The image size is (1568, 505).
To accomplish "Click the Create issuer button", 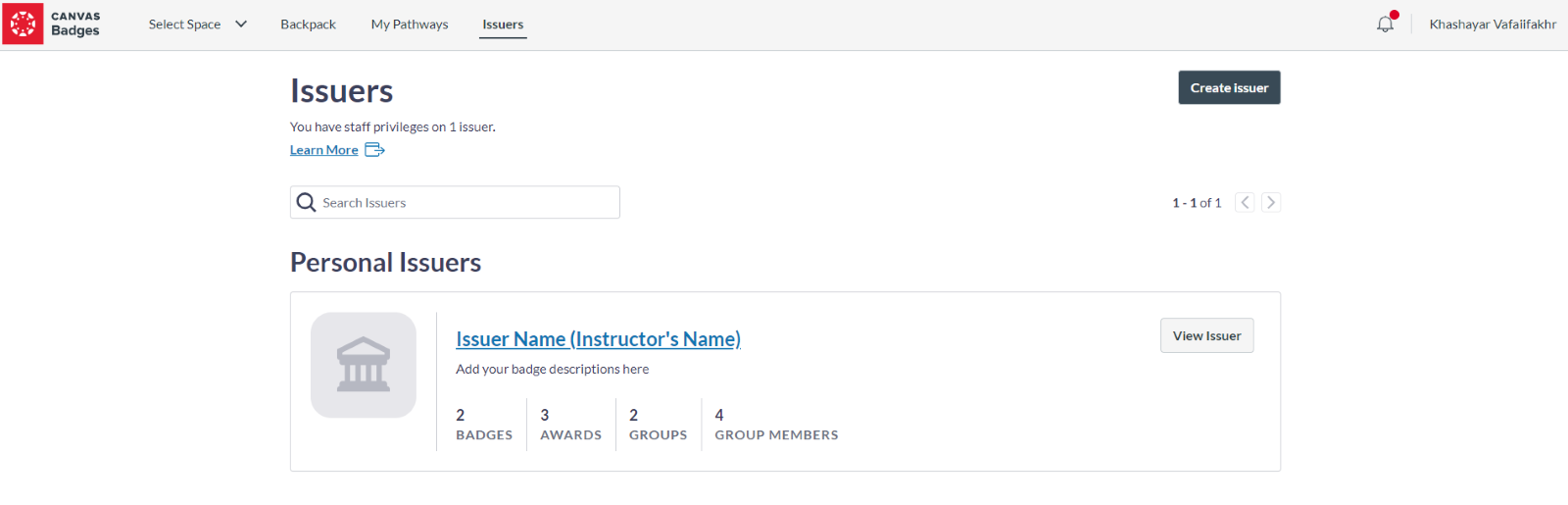I will click(1229, 87).
